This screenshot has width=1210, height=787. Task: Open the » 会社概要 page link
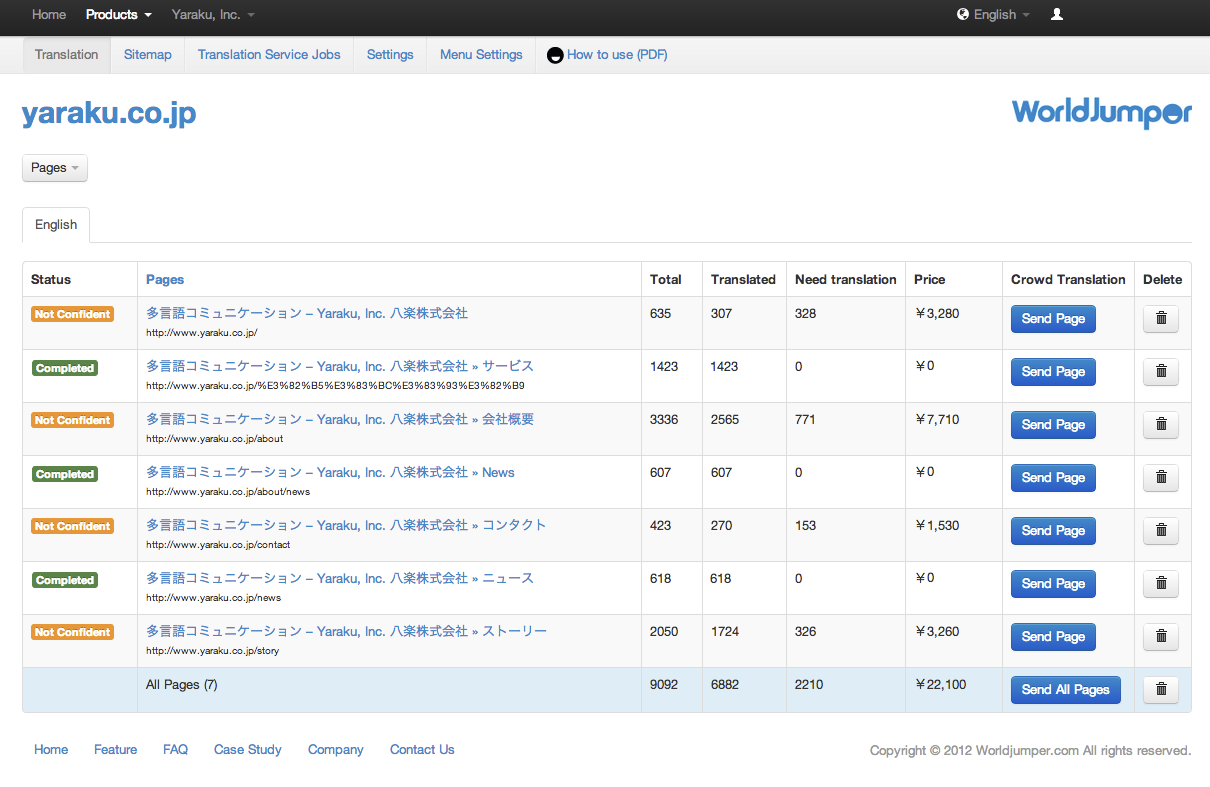tap(340, 419)
